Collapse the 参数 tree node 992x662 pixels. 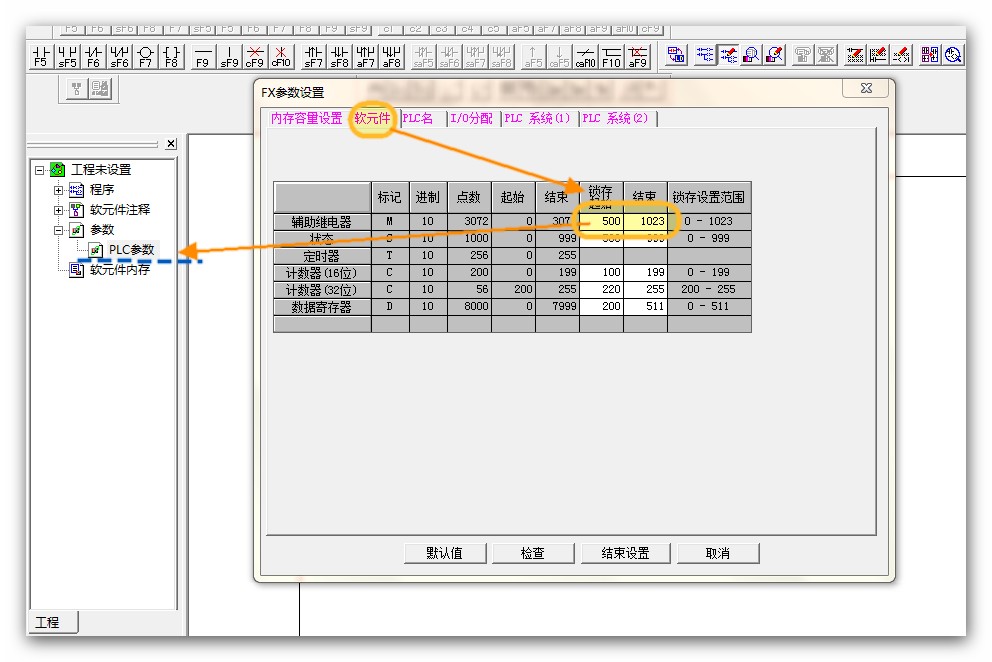59,230
